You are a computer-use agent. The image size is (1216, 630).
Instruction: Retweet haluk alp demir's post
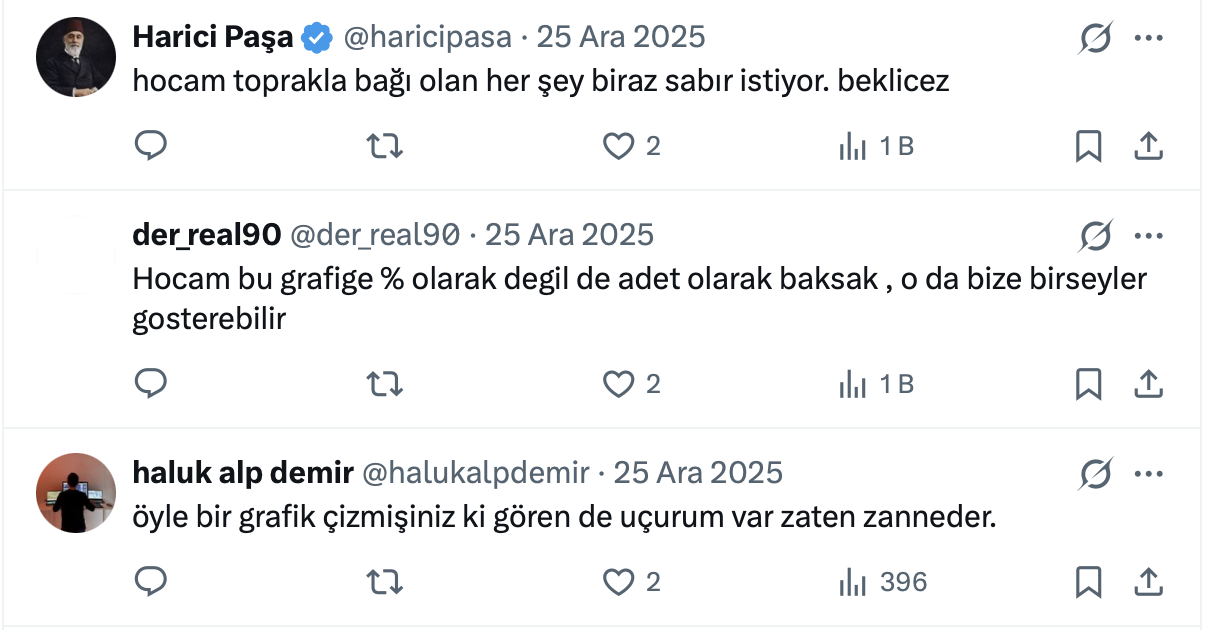coord(384,581)
